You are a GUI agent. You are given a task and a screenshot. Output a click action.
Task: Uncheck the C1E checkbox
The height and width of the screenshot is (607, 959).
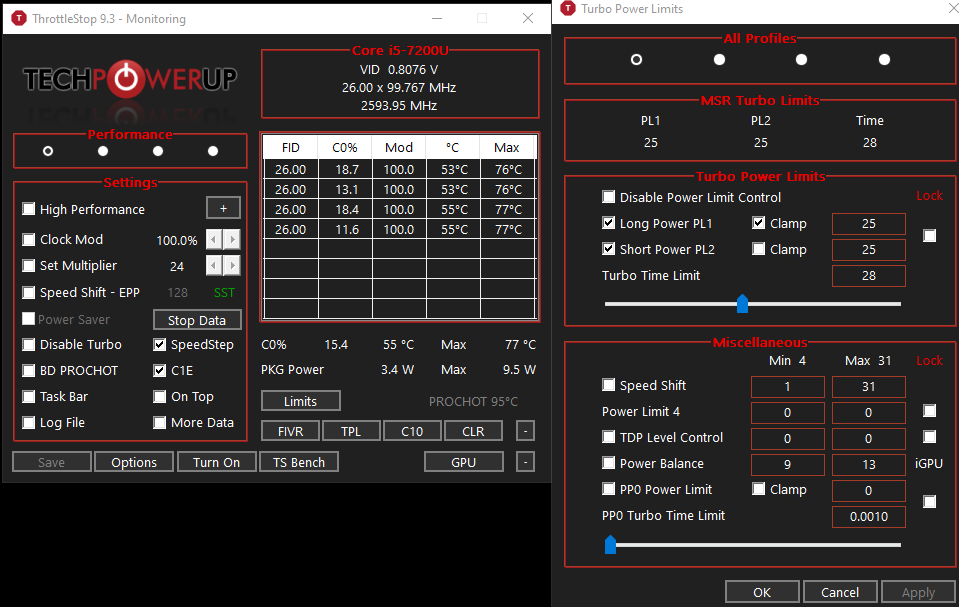(160, 370)
